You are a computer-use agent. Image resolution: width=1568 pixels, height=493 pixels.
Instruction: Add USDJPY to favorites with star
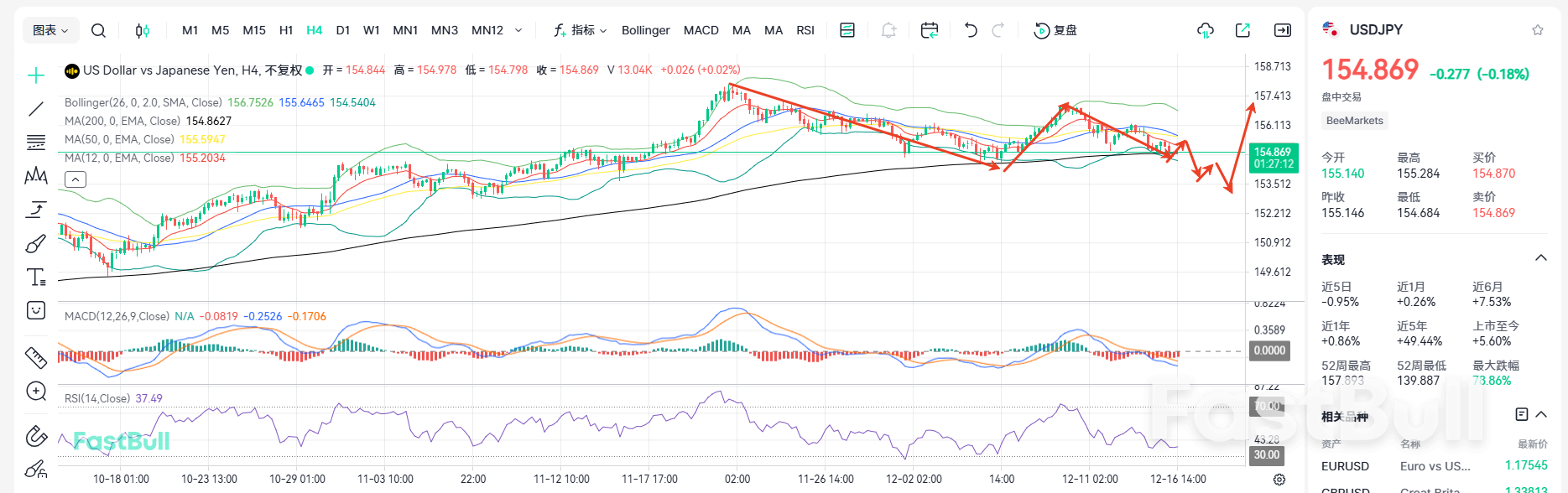pyautogui.click(x=1537, y=30)
